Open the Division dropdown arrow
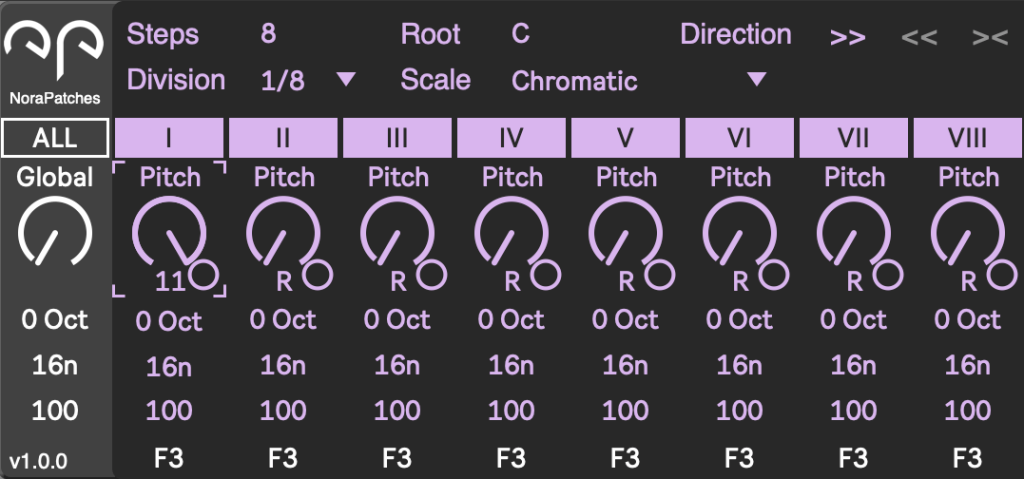 [x=346, y=79]
